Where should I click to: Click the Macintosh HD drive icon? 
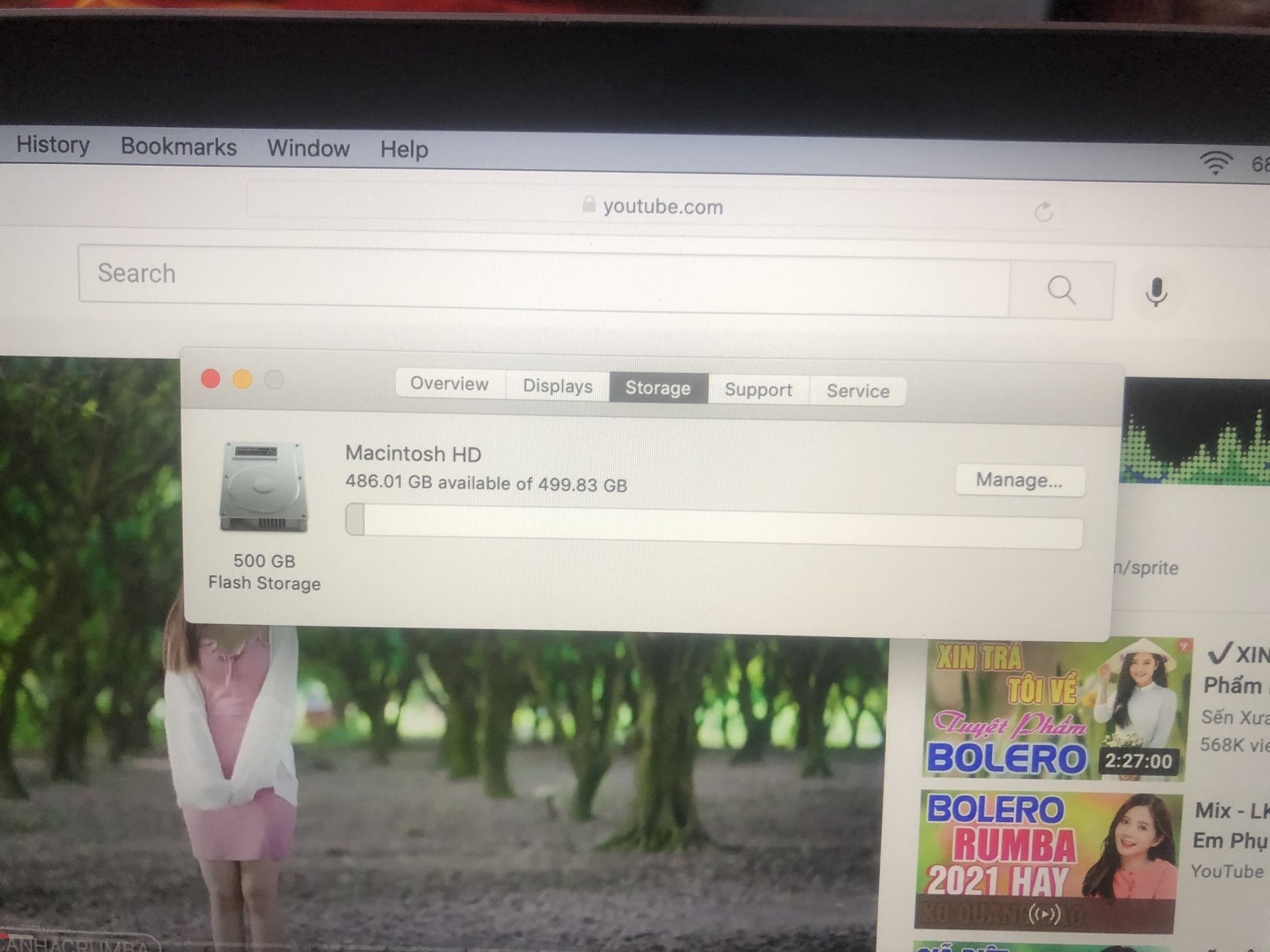264,487
